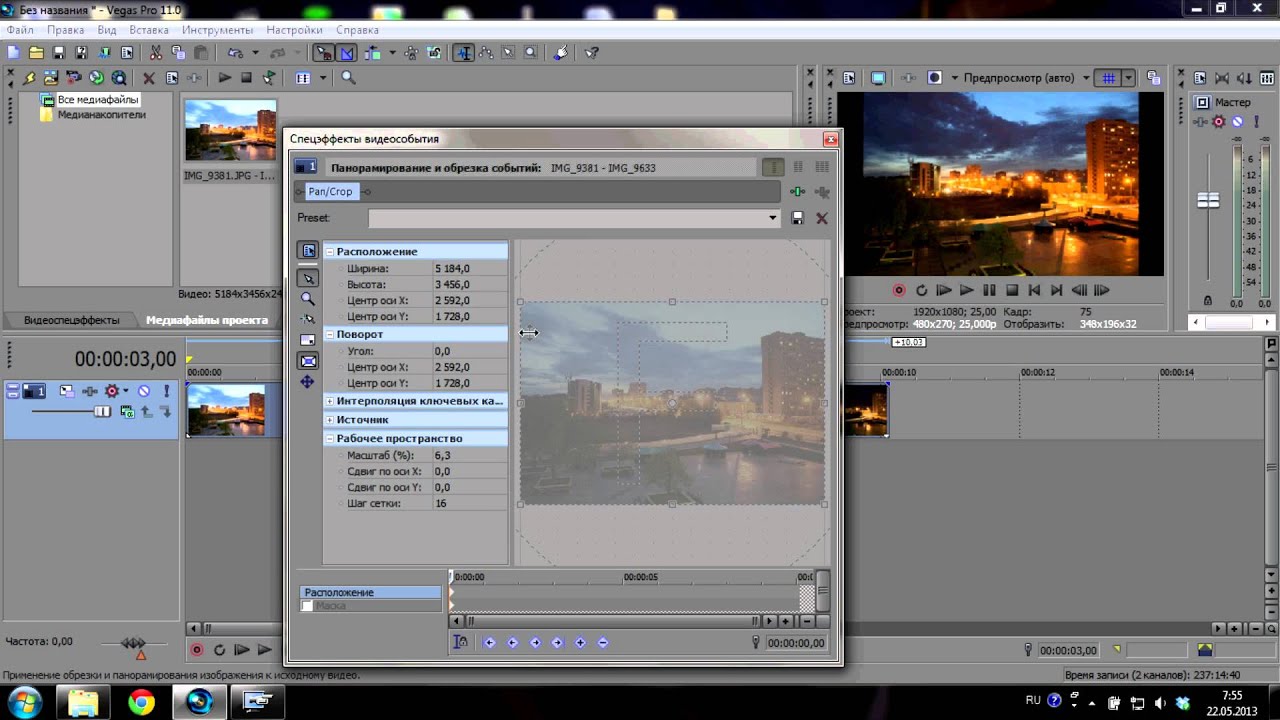Click the first keyframe diamond button

tap(490, 643)
